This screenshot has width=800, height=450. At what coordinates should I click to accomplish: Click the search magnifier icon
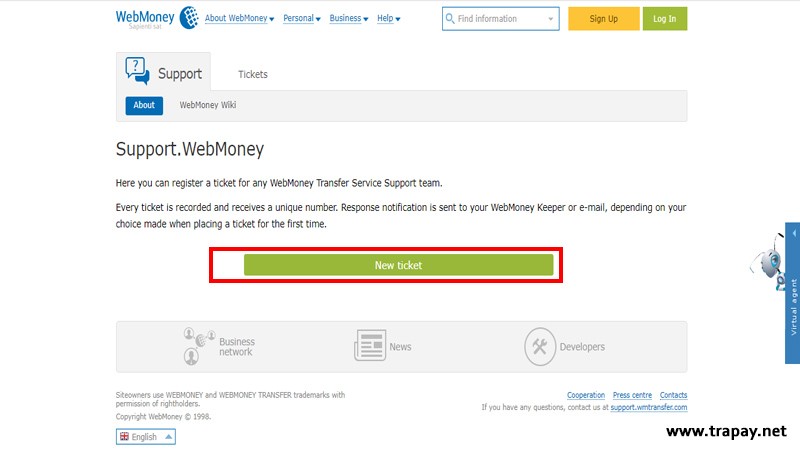pos(451,19)
